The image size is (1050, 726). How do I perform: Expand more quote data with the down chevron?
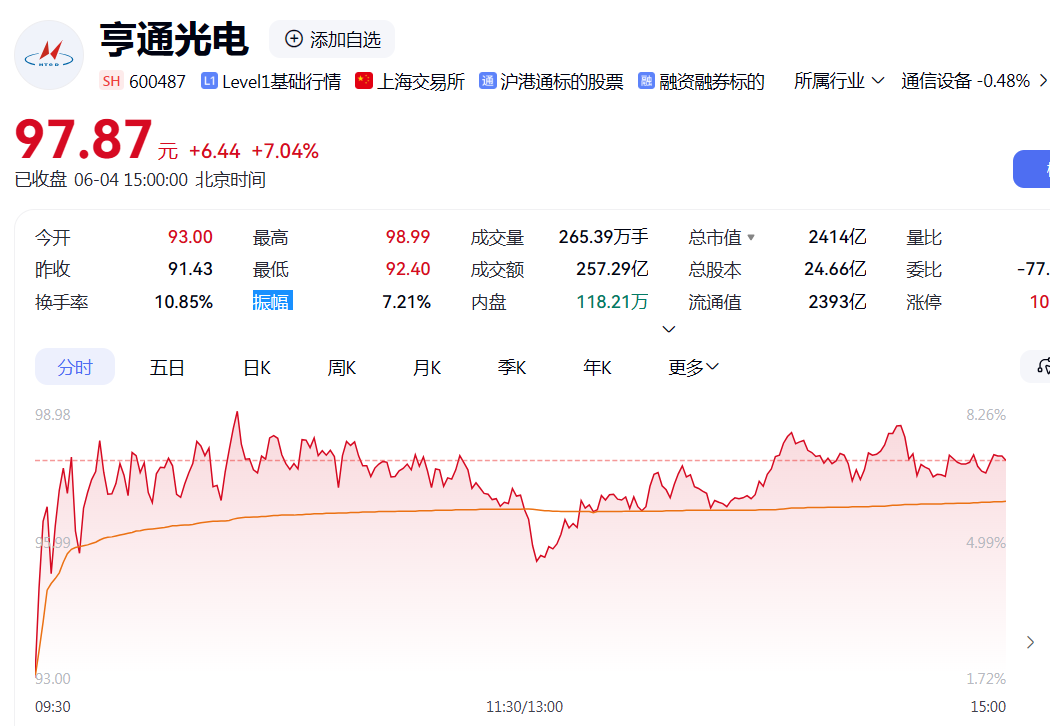point(668,329)
